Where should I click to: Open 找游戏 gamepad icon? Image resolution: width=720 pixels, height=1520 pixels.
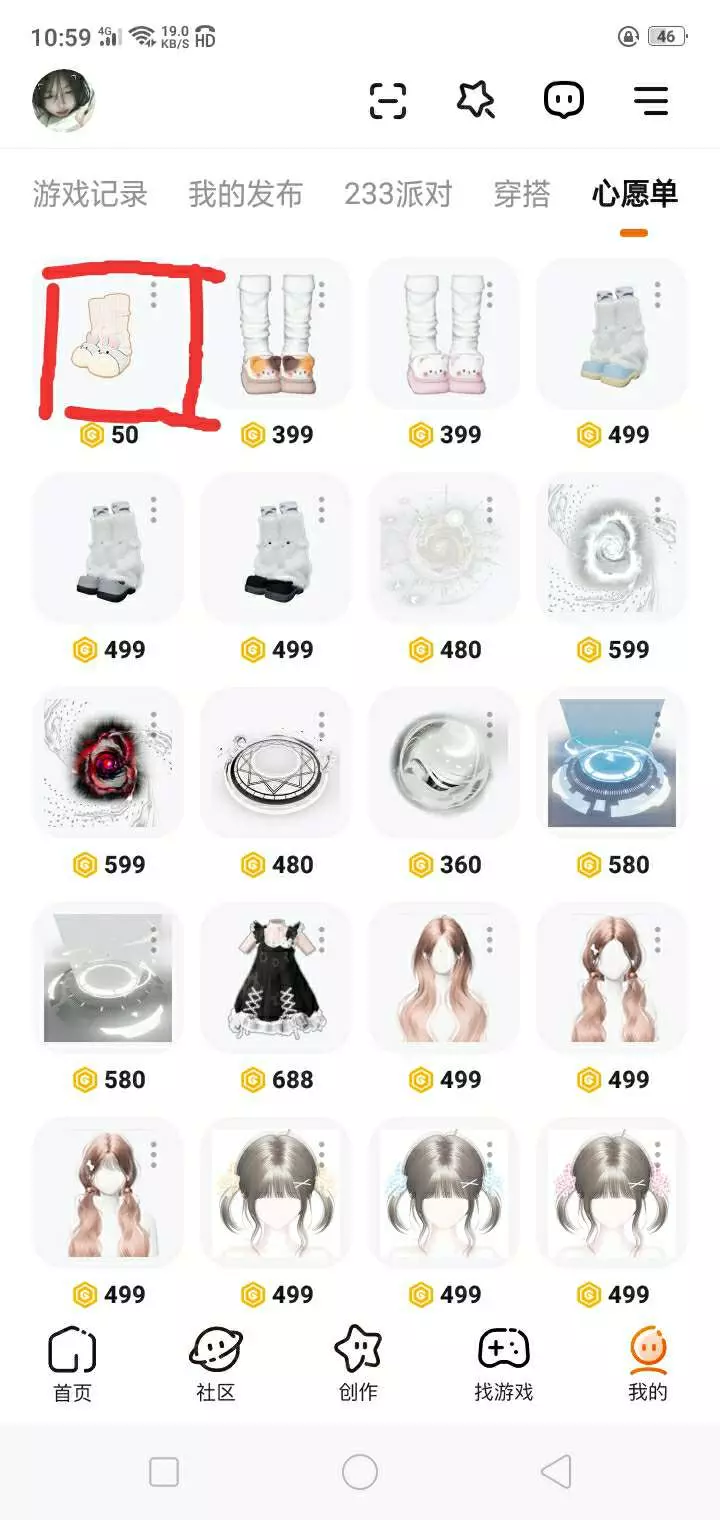coord(503,1364)
